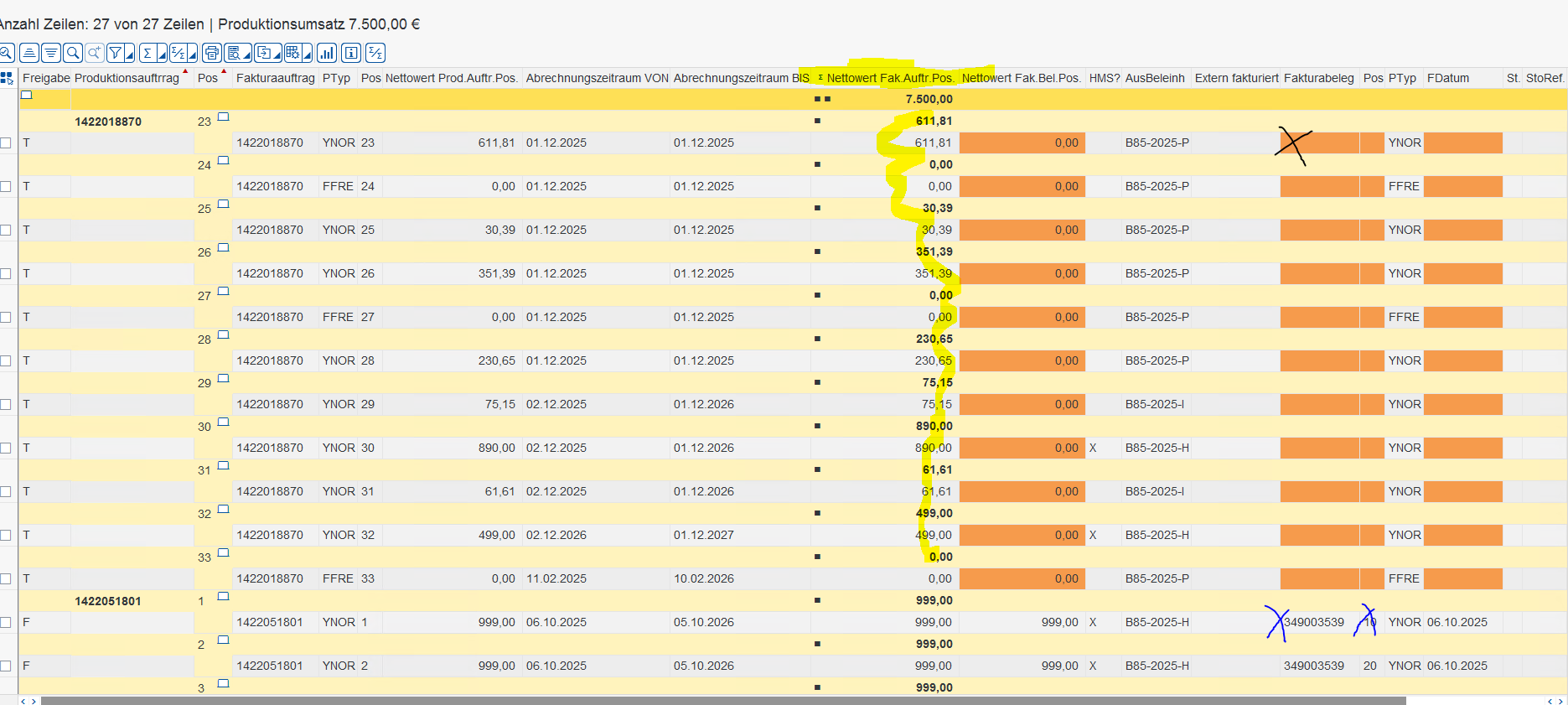
Task: Collapse the subtotal group for Pos 30
Action: [223, 422]
